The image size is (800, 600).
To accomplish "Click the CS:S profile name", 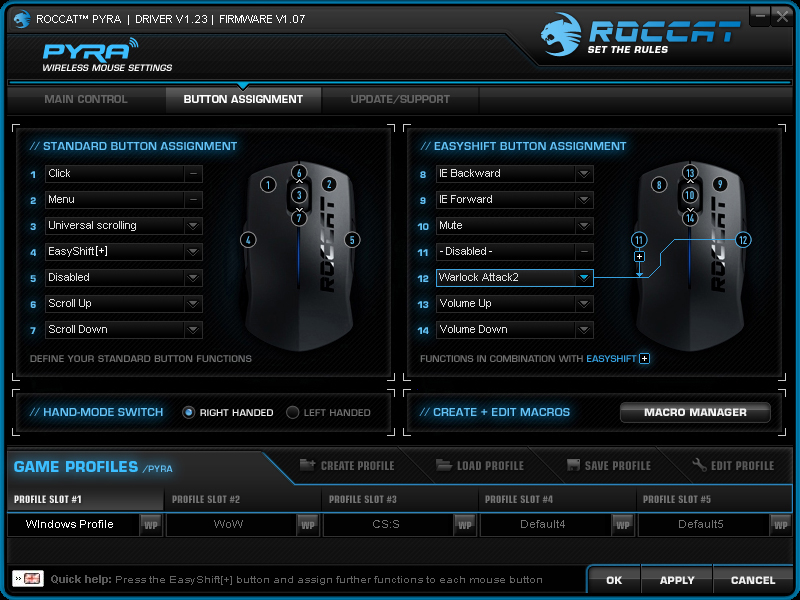I will click(386, 524).
